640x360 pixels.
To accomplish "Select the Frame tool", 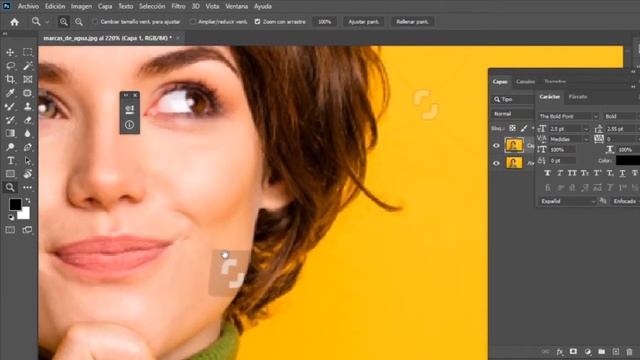I will coord(27,79).
